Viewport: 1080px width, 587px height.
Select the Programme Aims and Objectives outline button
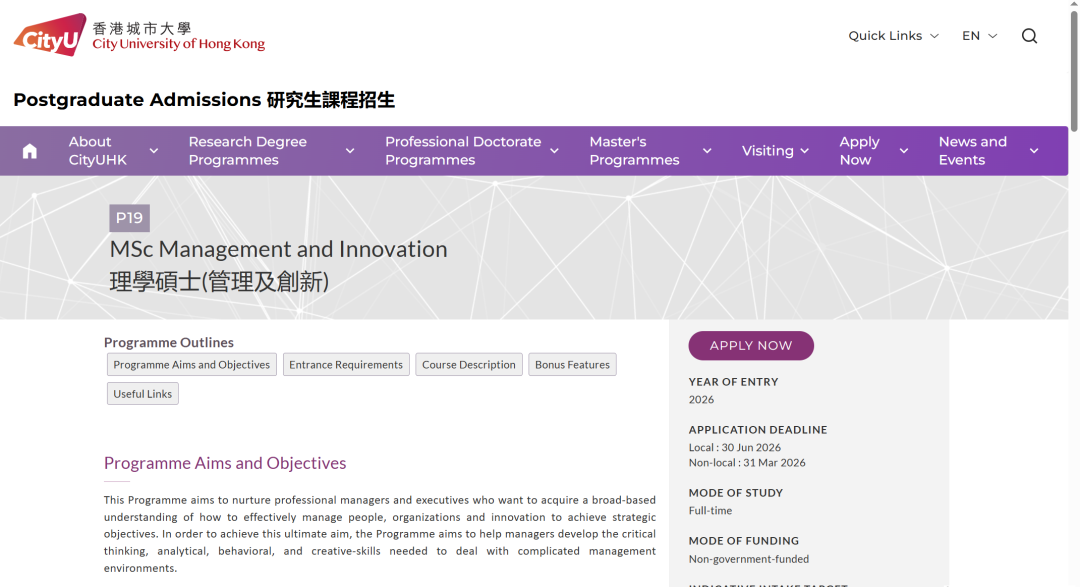click(x=191, y=364)
